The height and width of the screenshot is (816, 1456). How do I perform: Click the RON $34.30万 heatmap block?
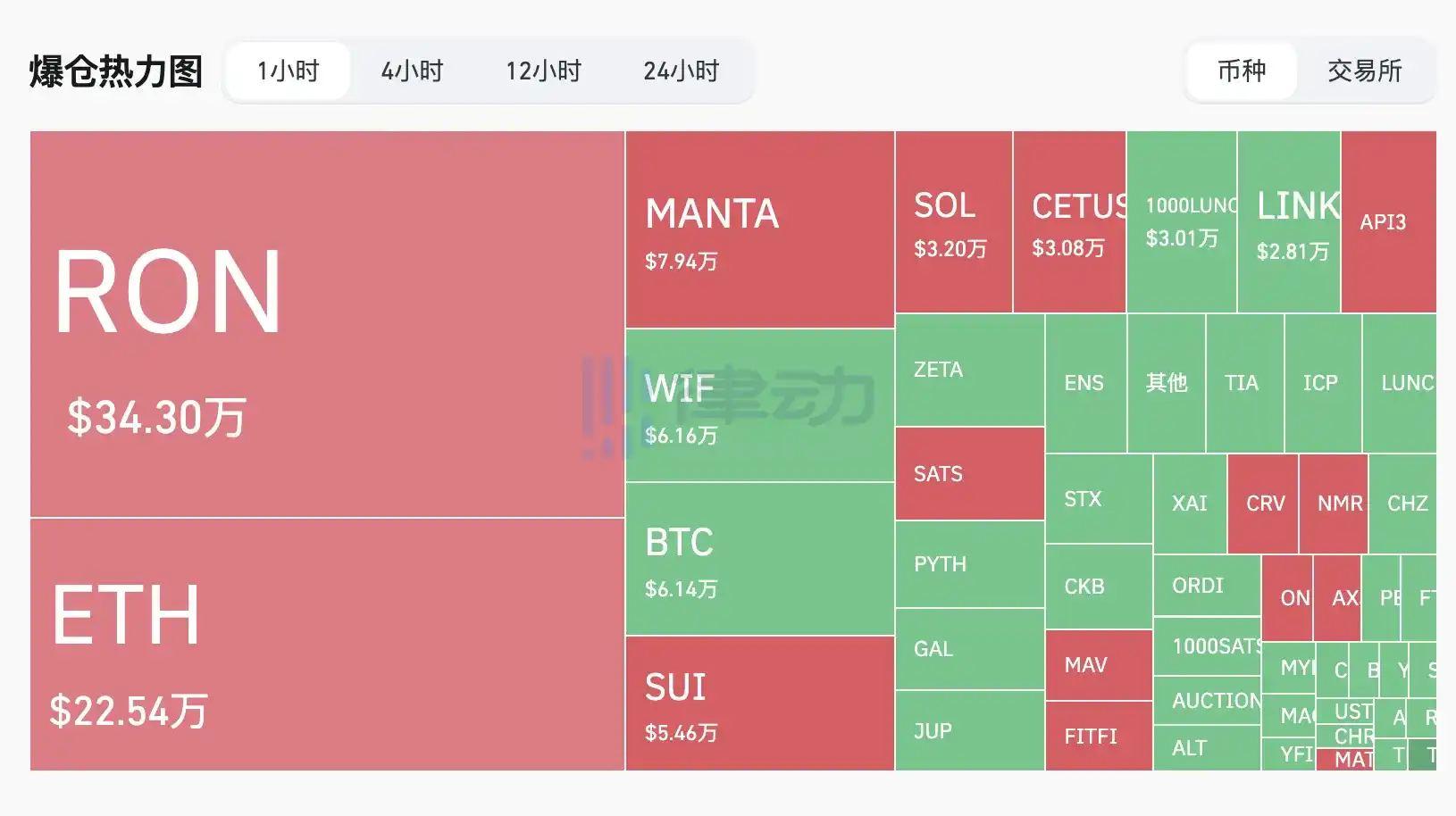[327, 324]
